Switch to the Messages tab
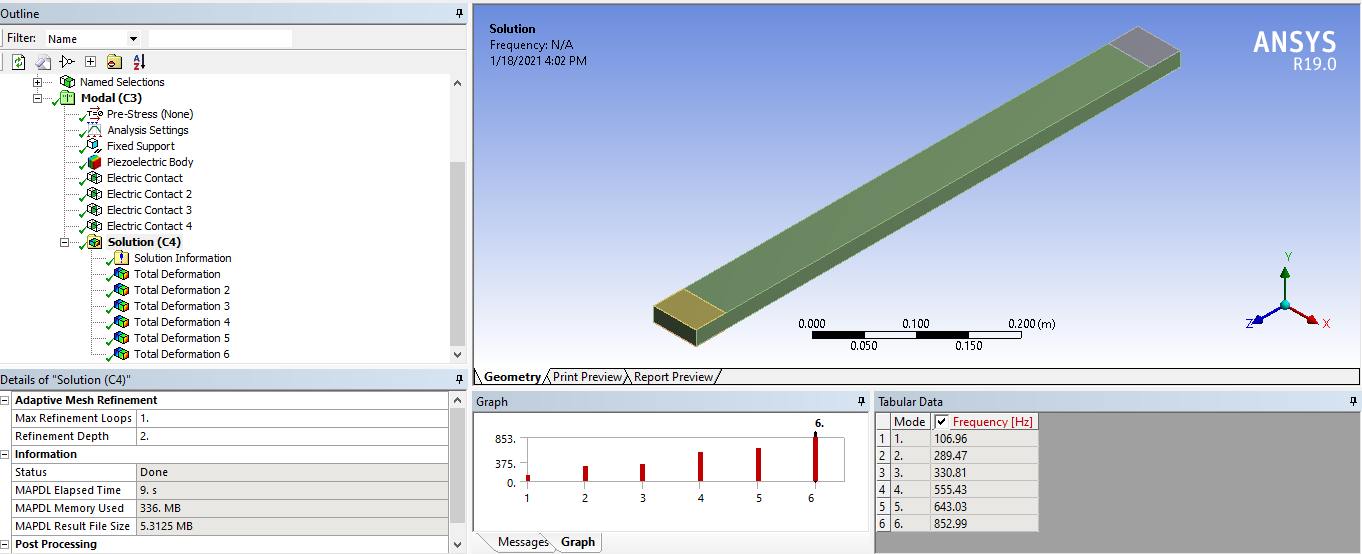The width and height of the screenshot is (1362, 554). click(523, 542)
